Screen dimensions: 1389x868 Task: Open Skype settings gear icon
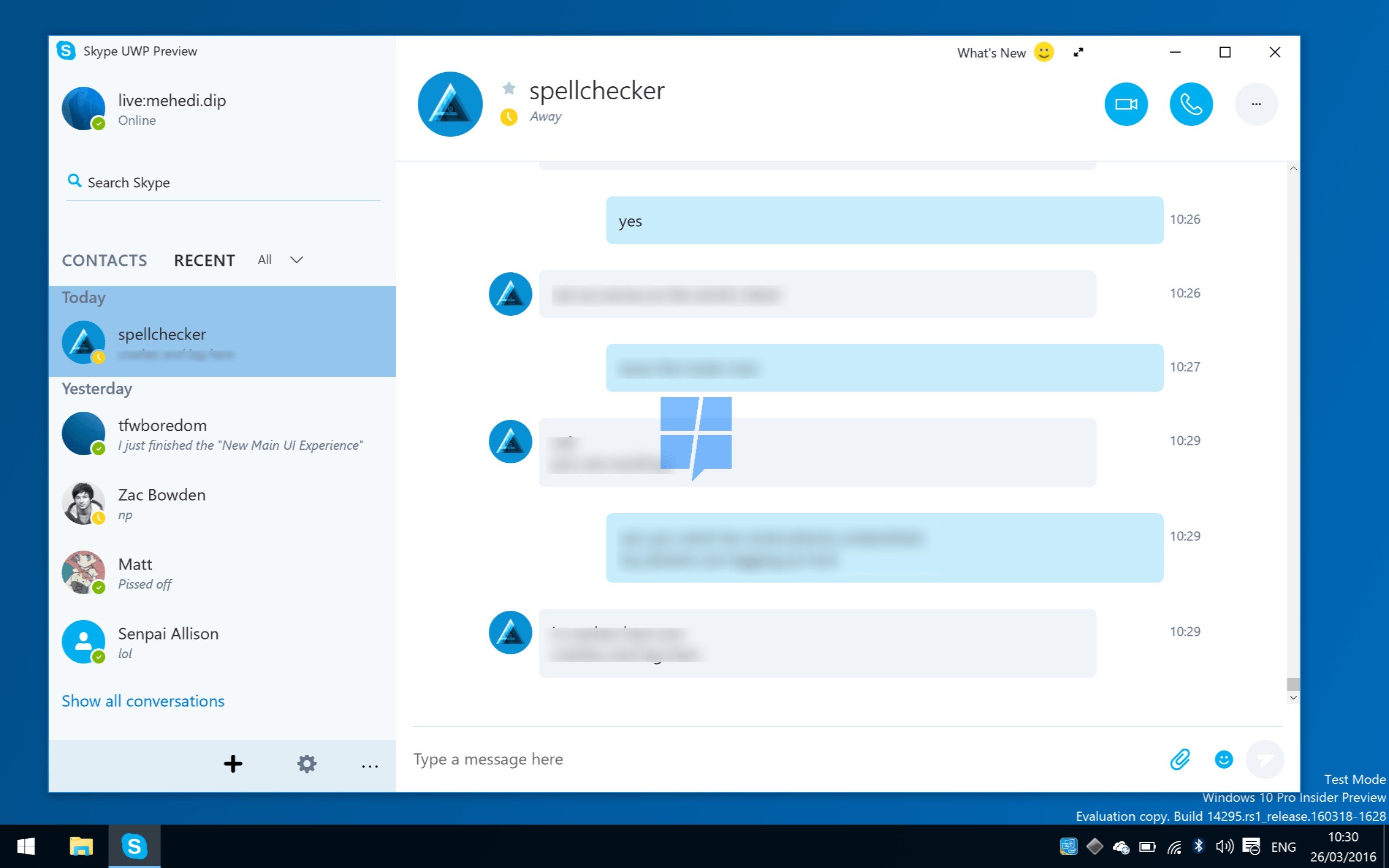click(307, 764)
